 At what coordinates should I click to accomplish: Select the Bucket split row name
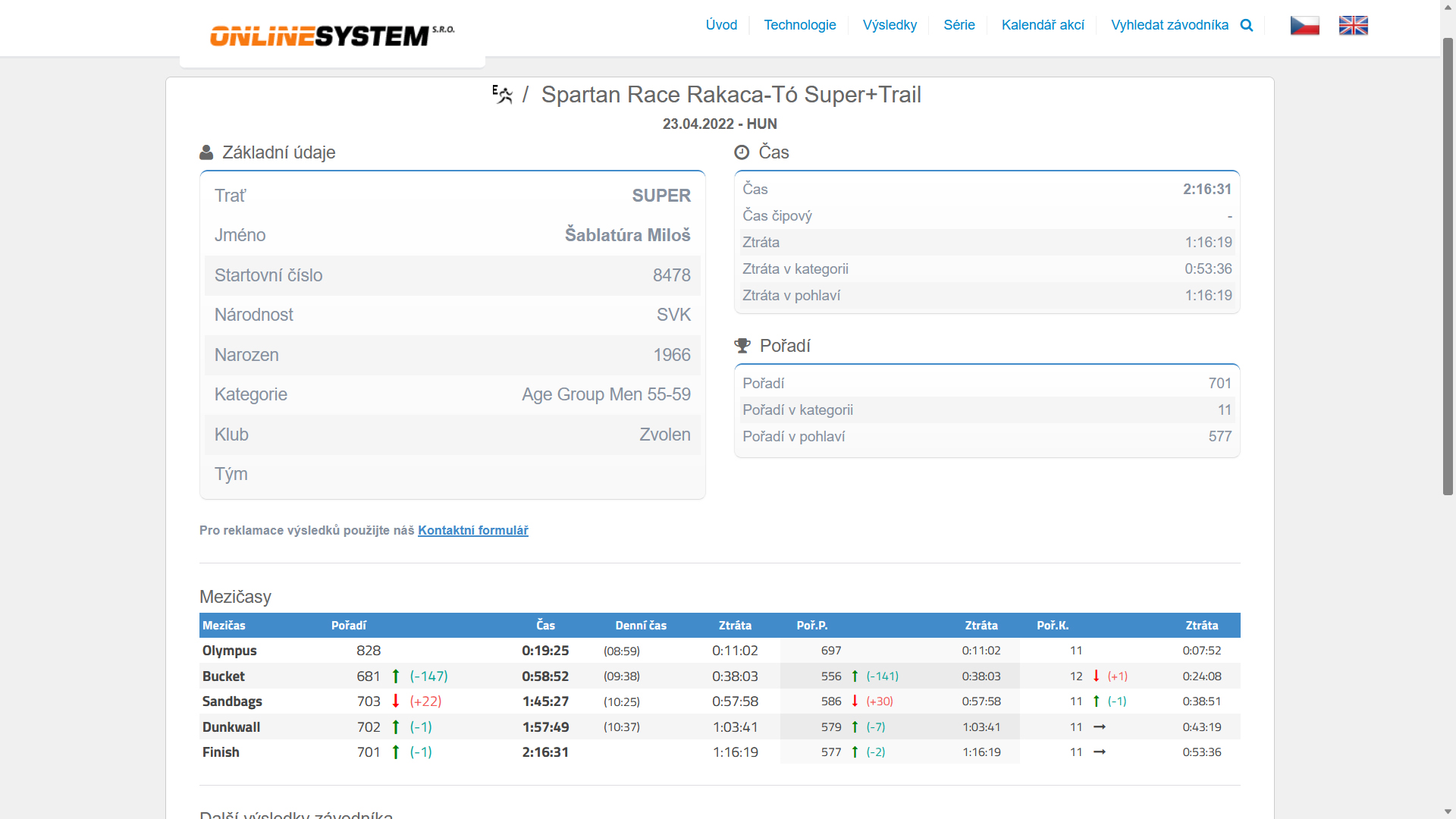point(224,676)
